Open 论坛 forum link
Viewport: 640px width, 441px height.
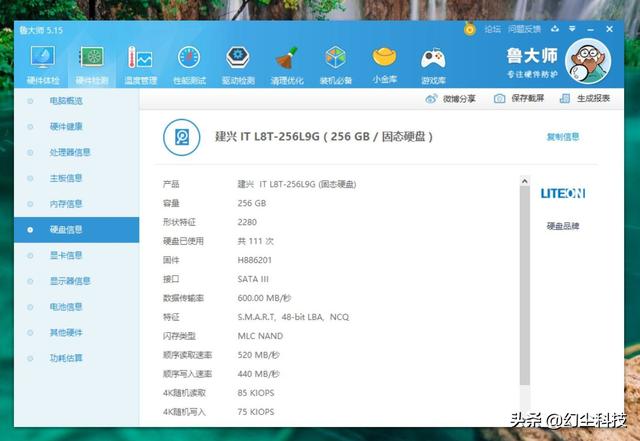(x=493, y=29)
